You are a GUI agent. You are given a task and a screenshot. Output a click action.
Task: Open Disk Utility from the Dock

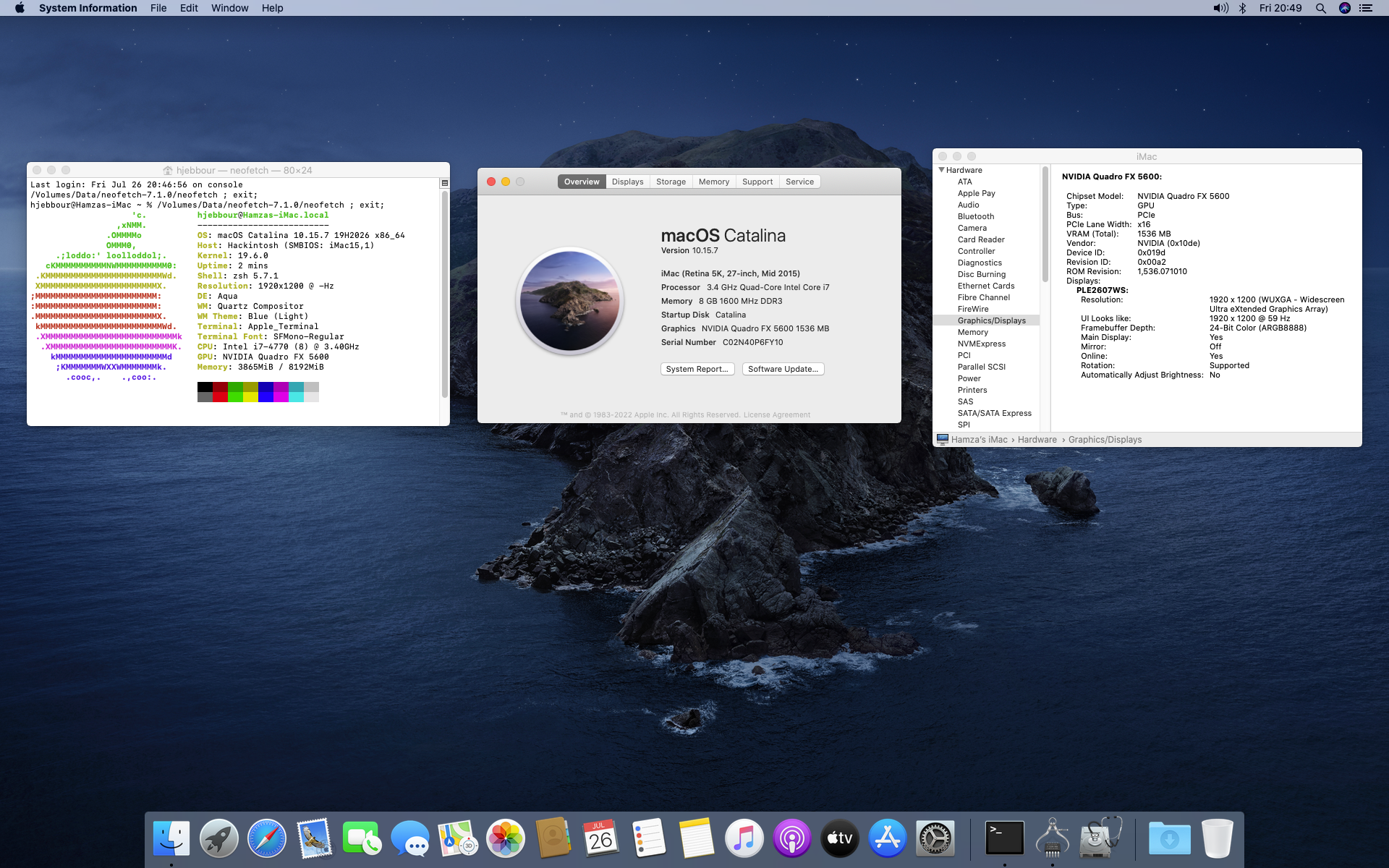point(1100,838)
